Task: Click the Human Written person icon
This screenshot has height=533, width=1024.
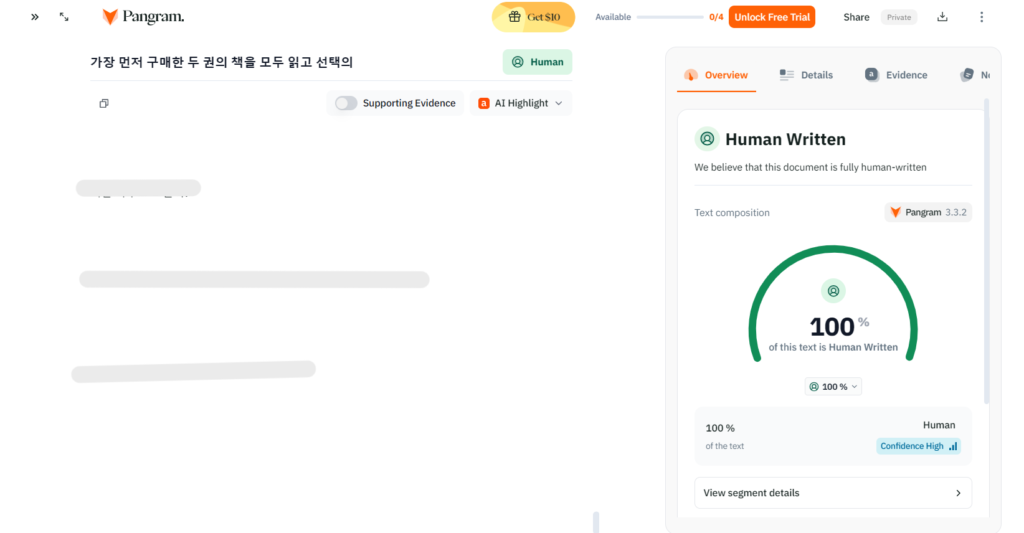Action: pyautogui.click(x=707, y=138)
